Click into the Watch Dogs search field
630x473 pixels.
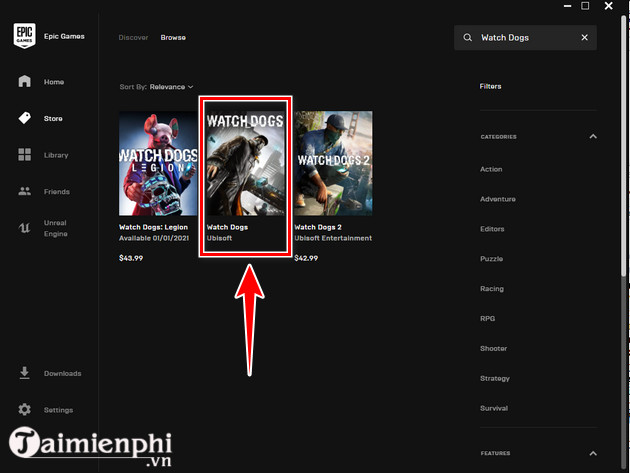[x=525, y=37]
